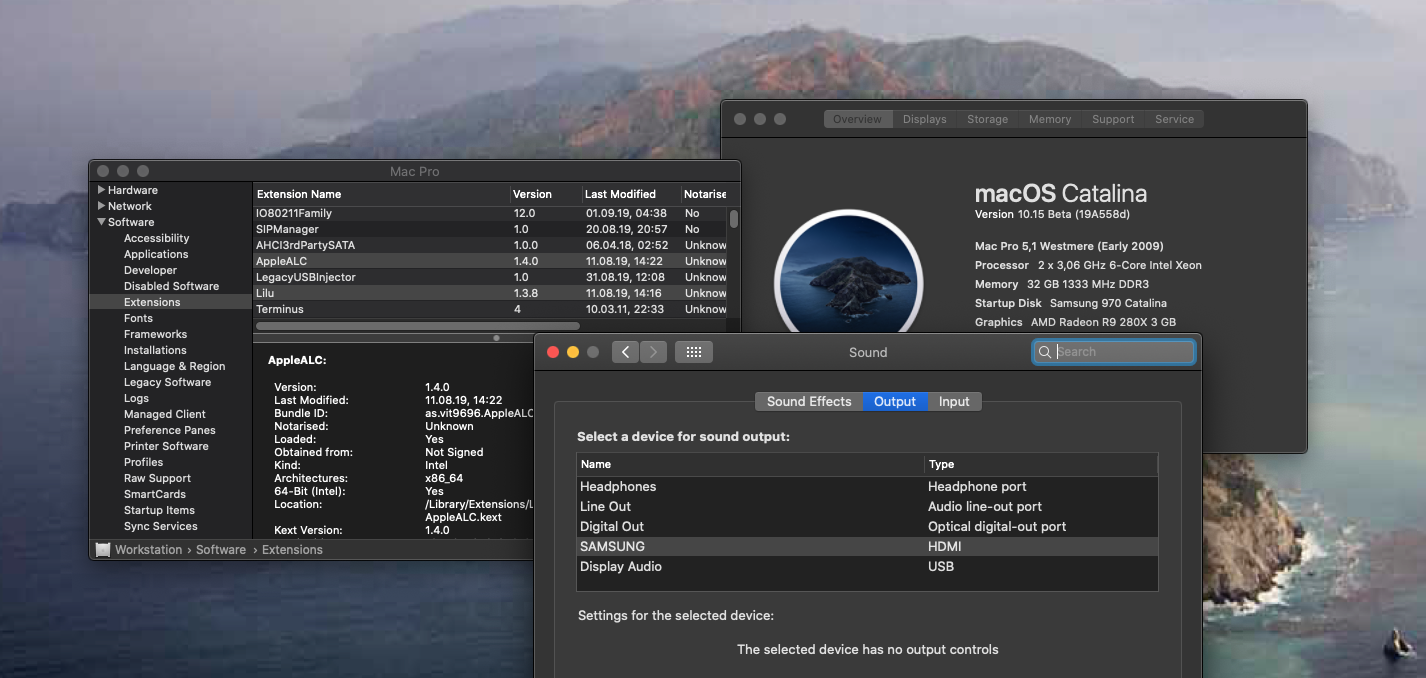
Task: Sort output devices by Type column
Action: 1041,464
